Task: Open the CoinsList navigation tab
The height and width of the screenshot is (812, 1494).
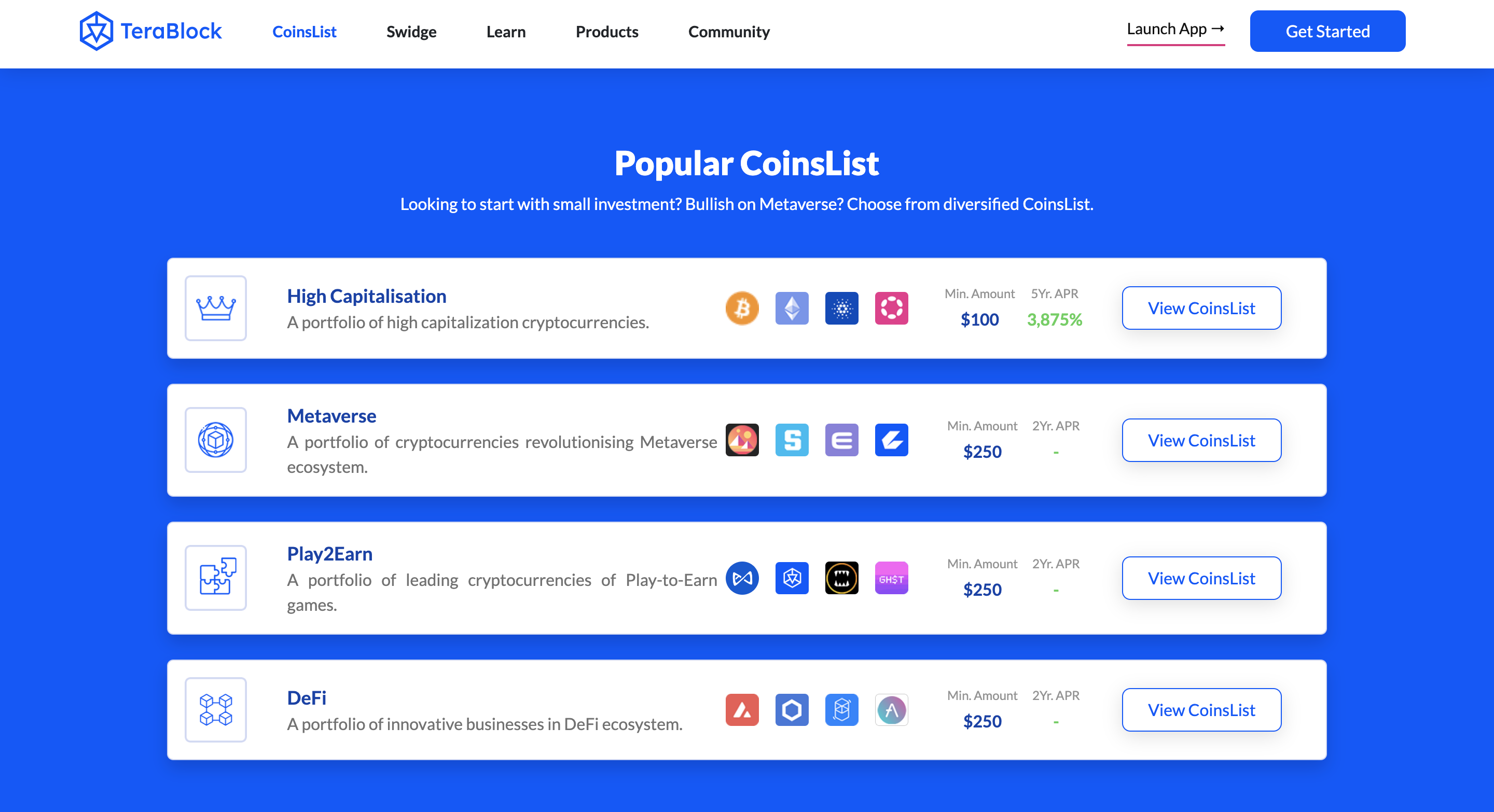Action: 305,32
